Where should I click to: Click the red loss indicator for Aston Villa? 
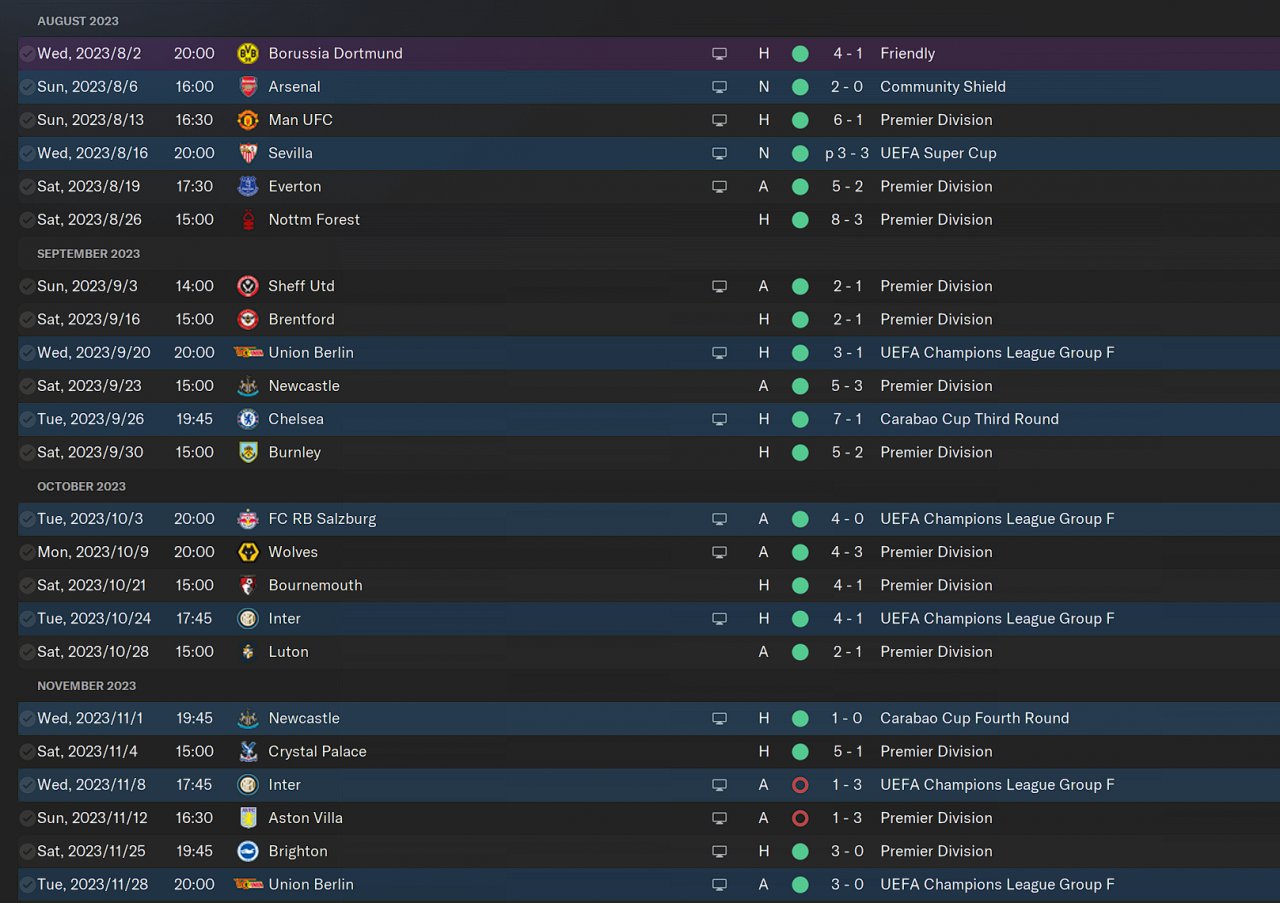point(800,818)
